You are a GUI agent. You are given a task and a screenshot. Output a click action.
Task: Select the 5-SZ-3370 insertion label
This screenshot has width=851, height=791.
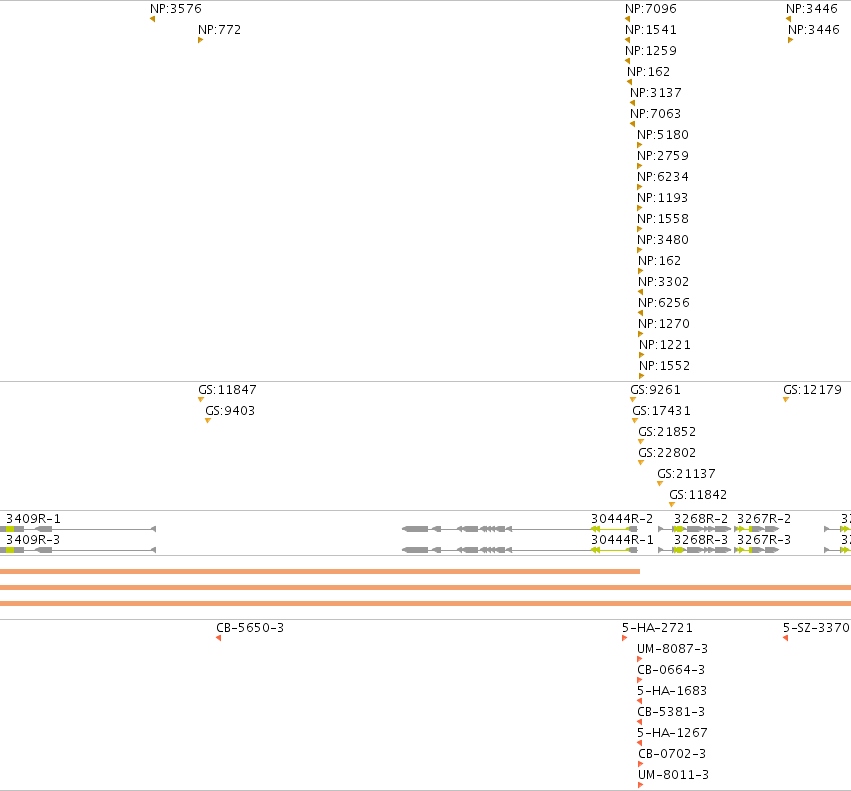coord(816,628)
